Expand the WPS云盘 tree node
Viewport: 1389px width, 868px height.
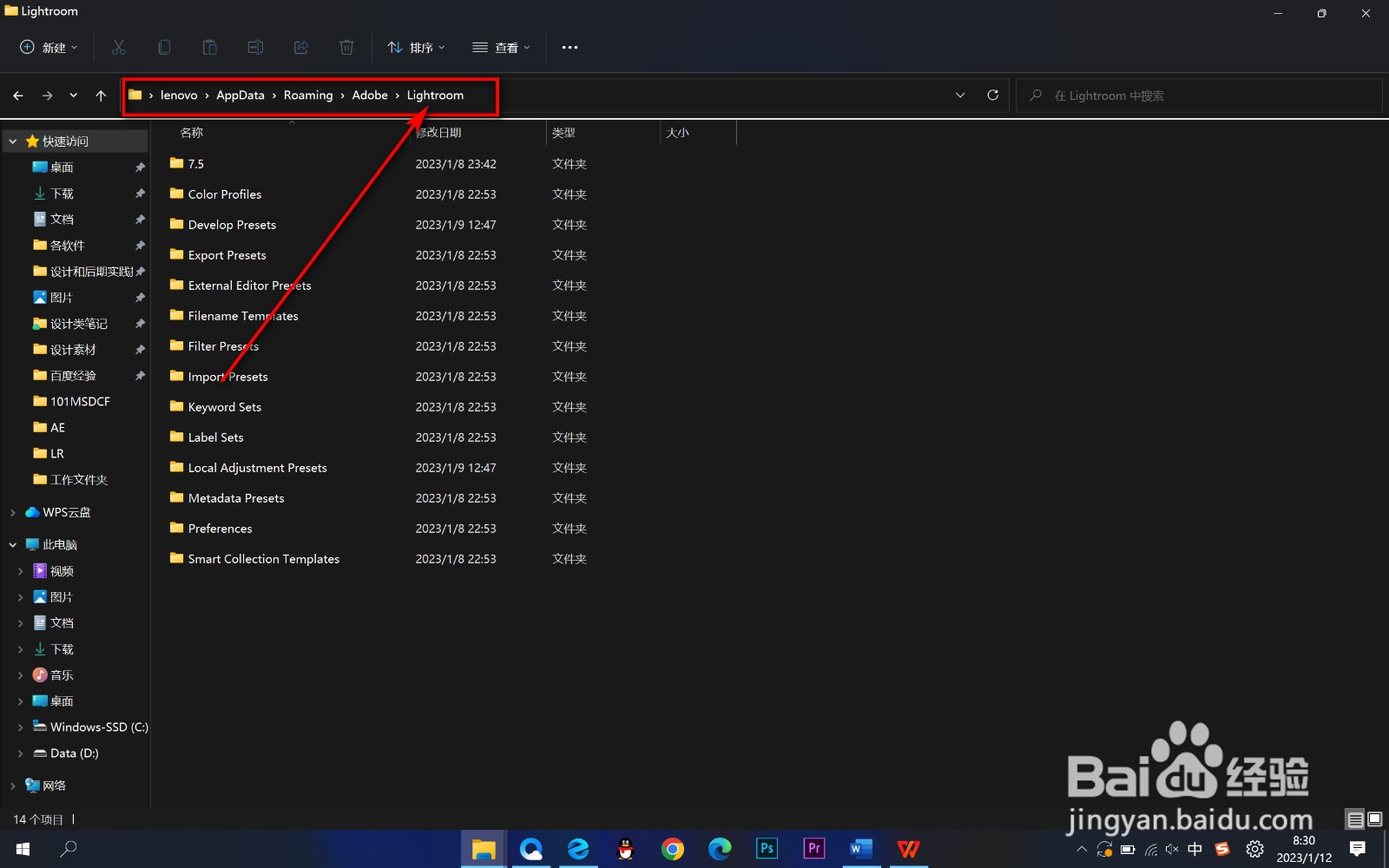(x=13, y=513)
